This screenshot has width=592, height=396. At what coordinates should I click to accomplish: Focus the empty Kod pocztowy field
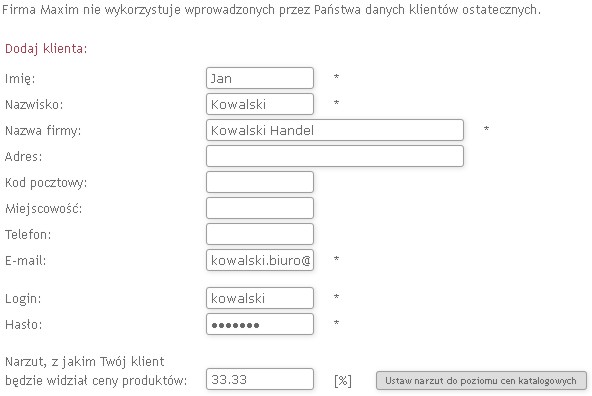260,182
